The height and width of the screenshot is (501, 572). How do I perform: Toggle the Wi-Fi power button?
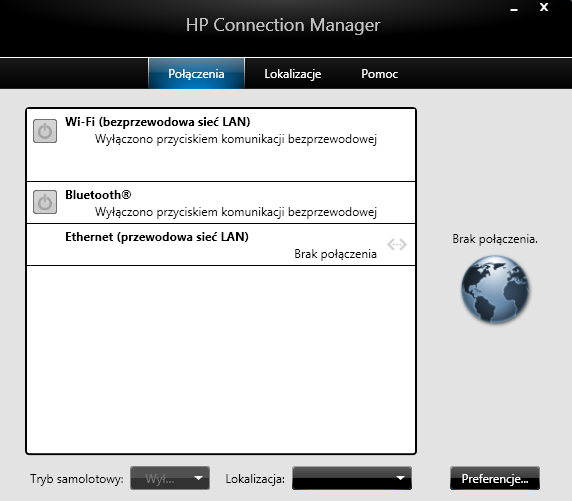(45, 131)
